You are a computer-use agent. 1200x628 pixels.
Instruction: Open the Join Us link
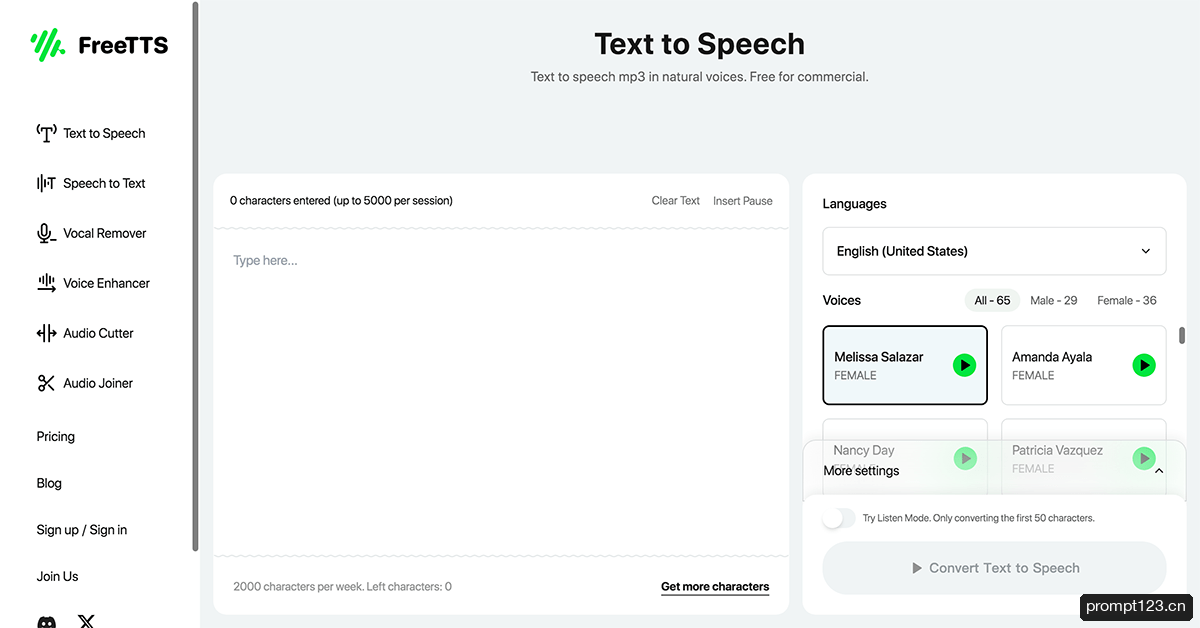(x=57, y=576)
